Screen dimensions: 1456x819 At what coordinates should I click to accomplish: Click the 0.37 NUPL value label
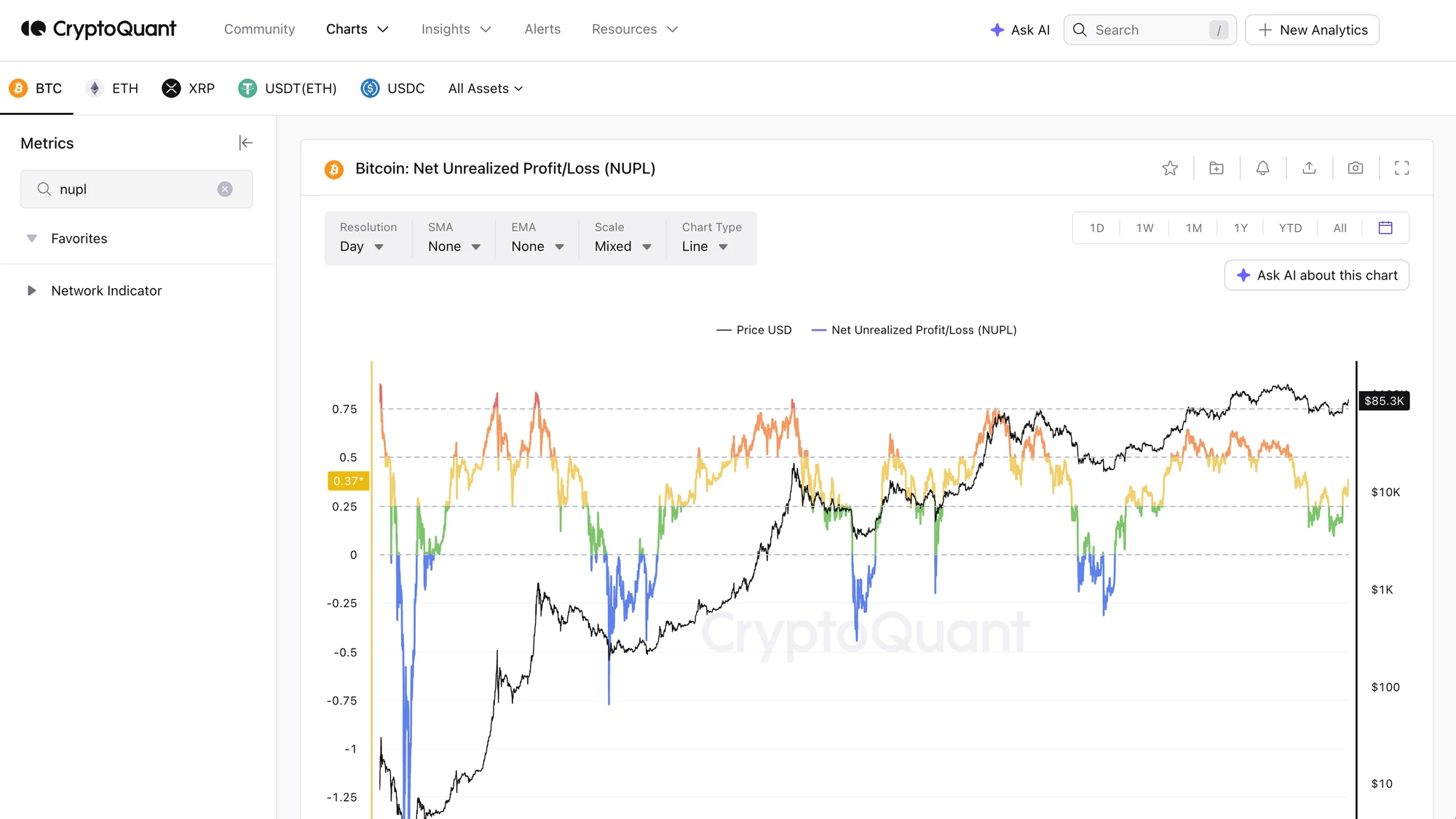click(348, 481)
